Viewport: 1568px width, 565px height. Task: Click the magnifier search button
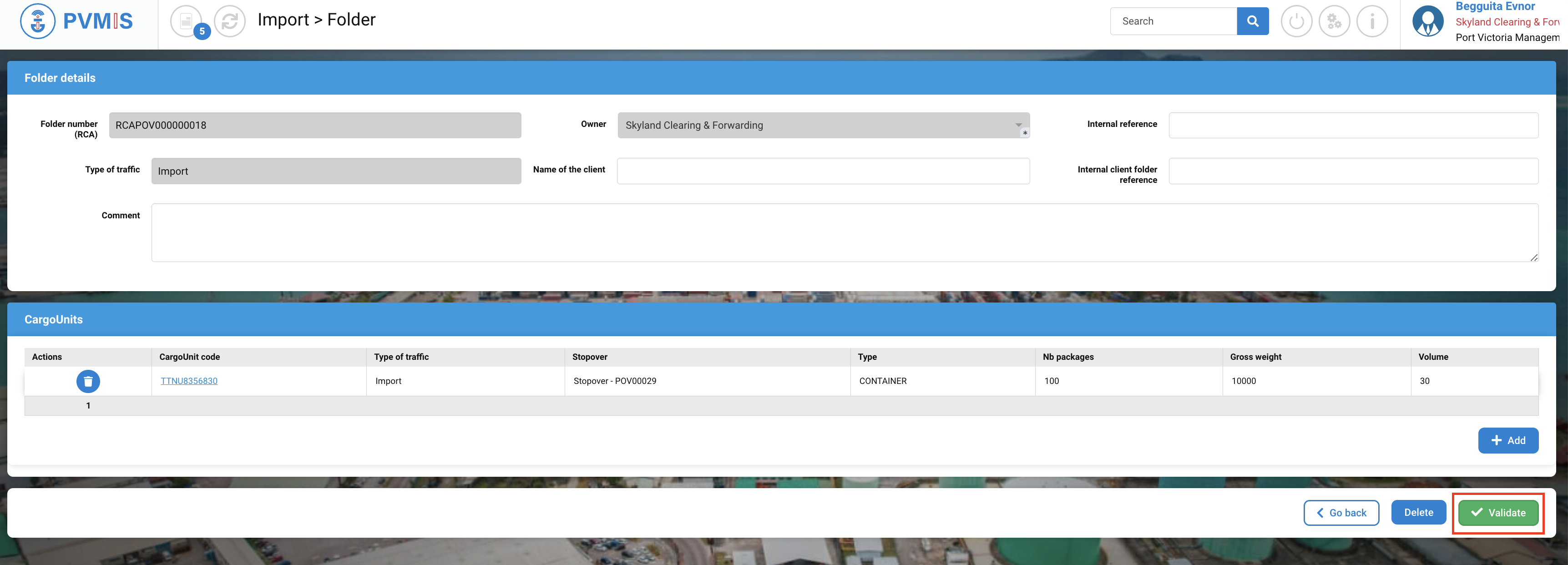1252,21
